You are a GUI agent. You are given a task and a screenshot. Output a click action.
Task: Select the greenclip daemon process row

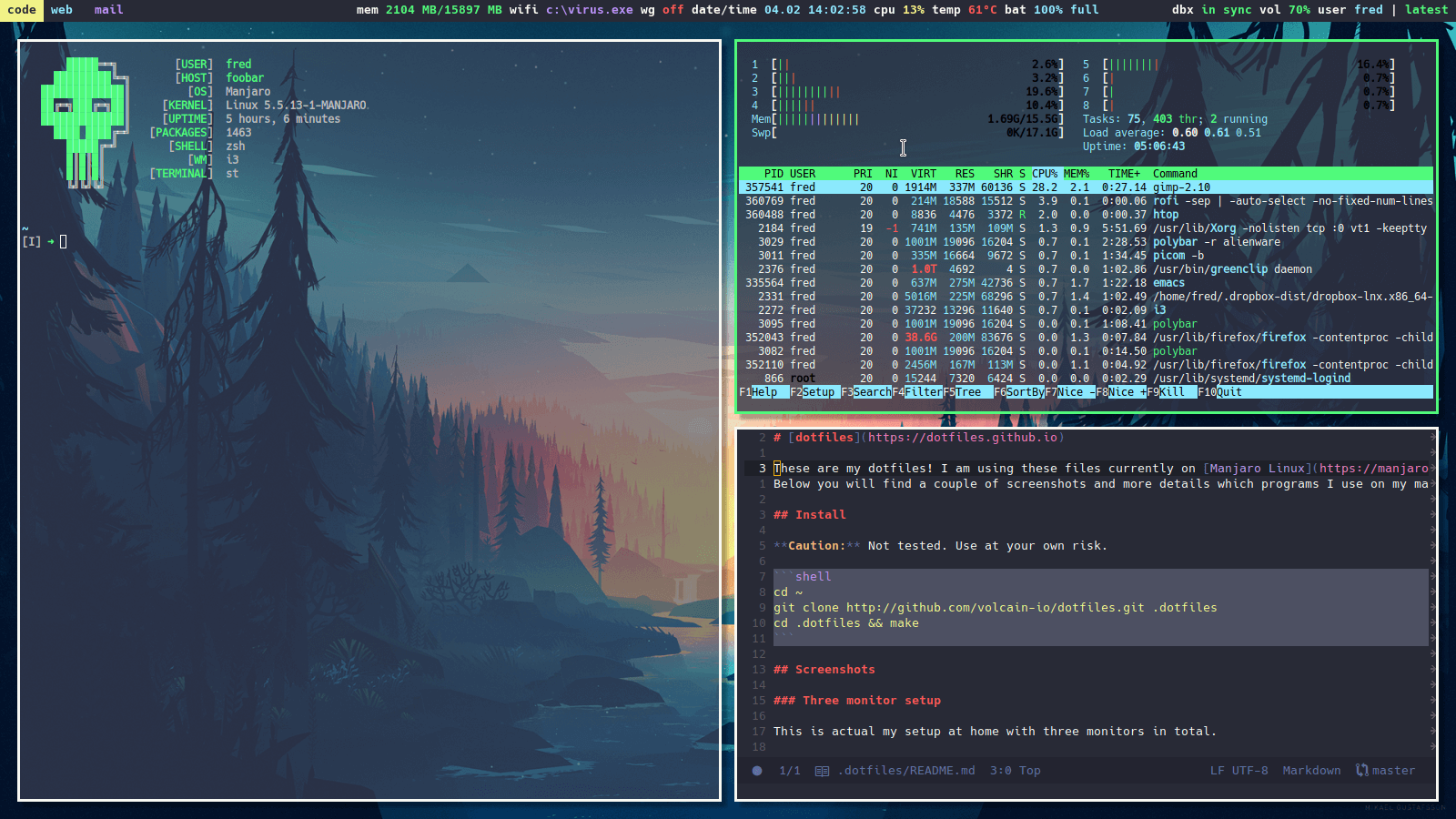pyautogui.click(x=1086, y=269)
